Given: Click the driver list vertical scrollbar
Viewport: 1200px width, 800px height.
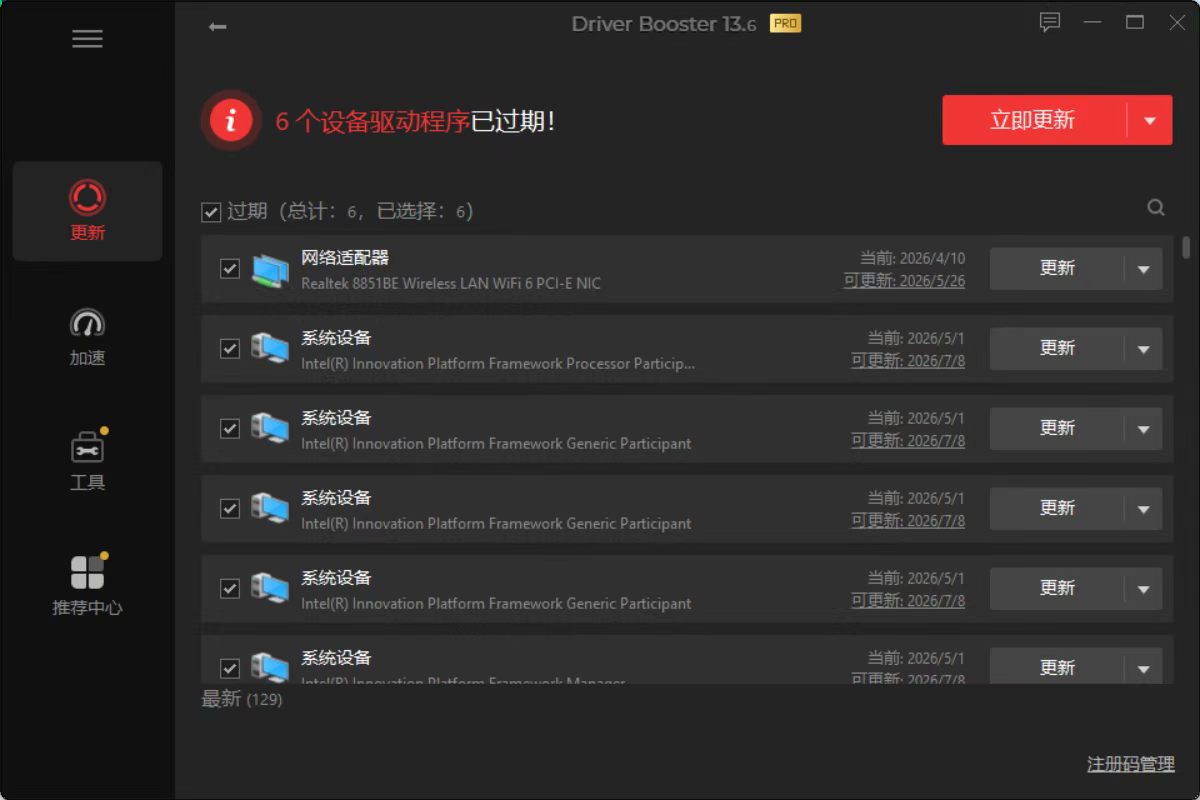Looking at the screenshot, I should [1186, 460].
